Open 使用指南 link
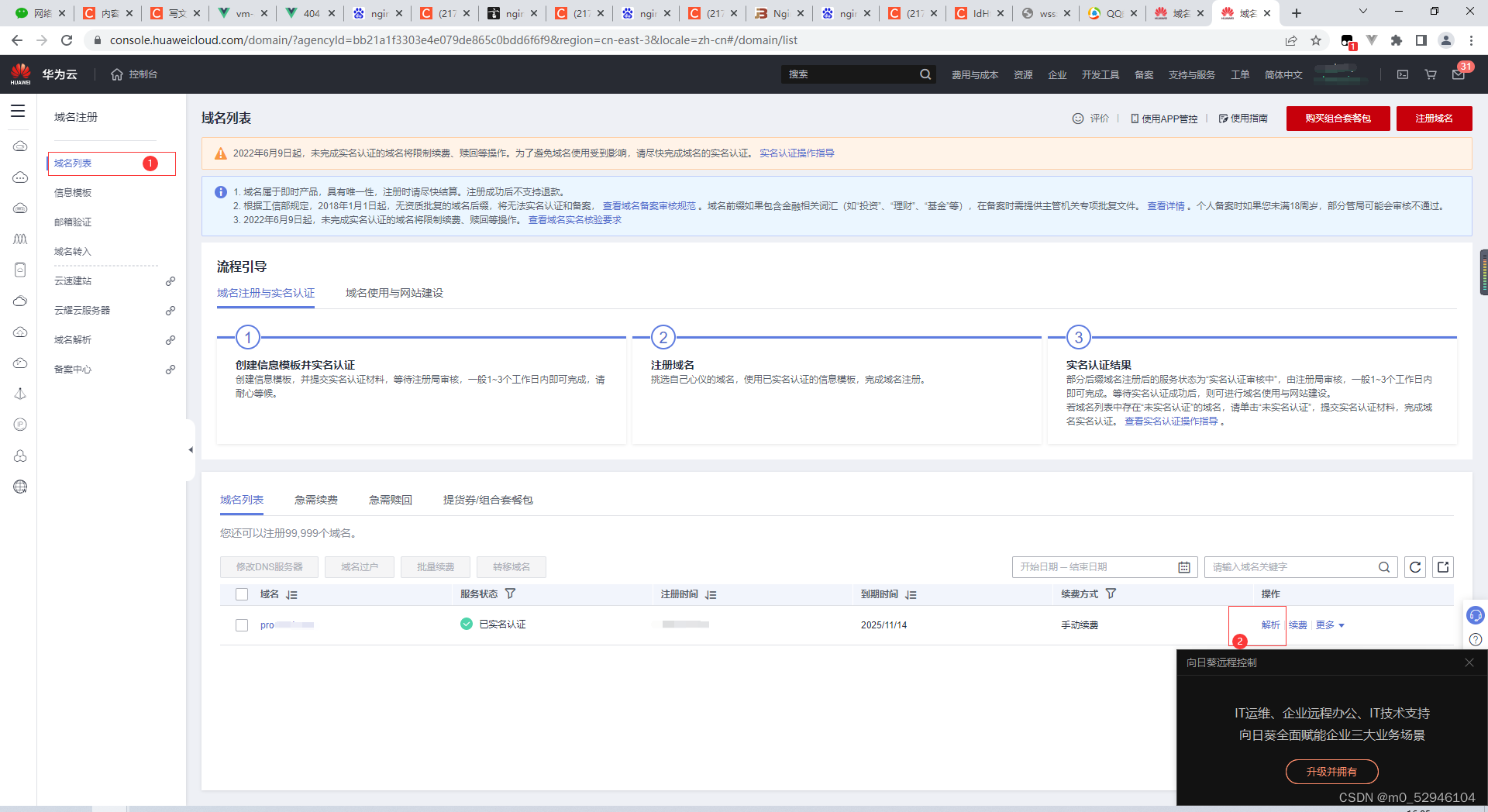The height and width of the screenshot is (812, 1488). point(1243,119)
